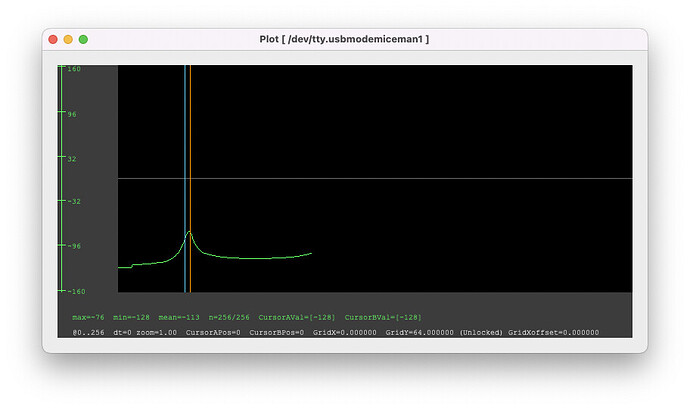
Task: Click the -160 y-axis label
Action: tap(76, 291)
